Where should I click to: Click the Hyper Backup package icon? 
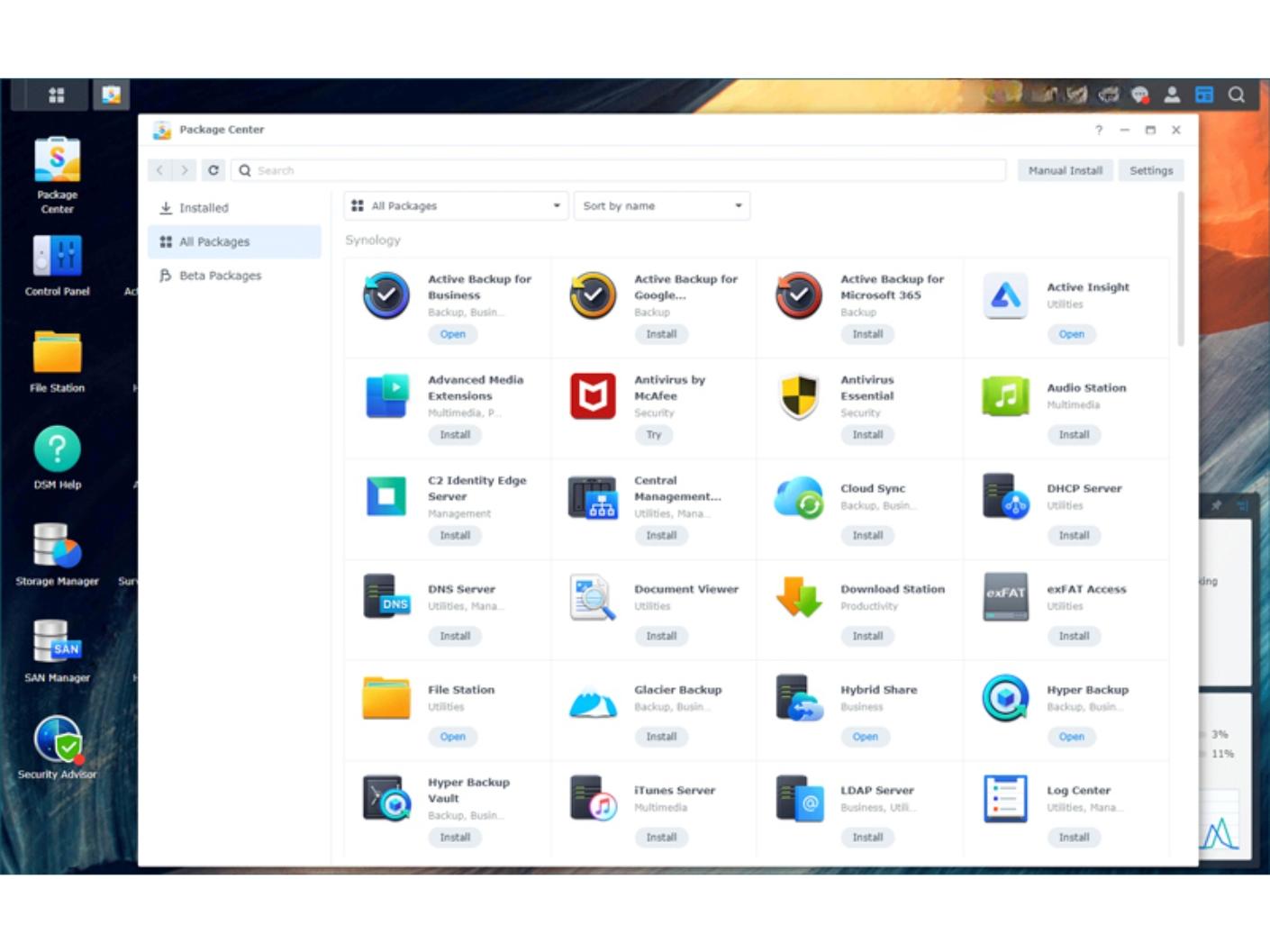[1005, 698]
